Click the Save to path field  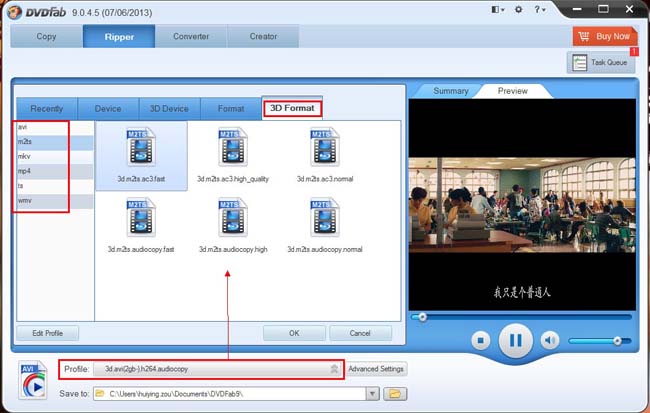coord(230,394)
